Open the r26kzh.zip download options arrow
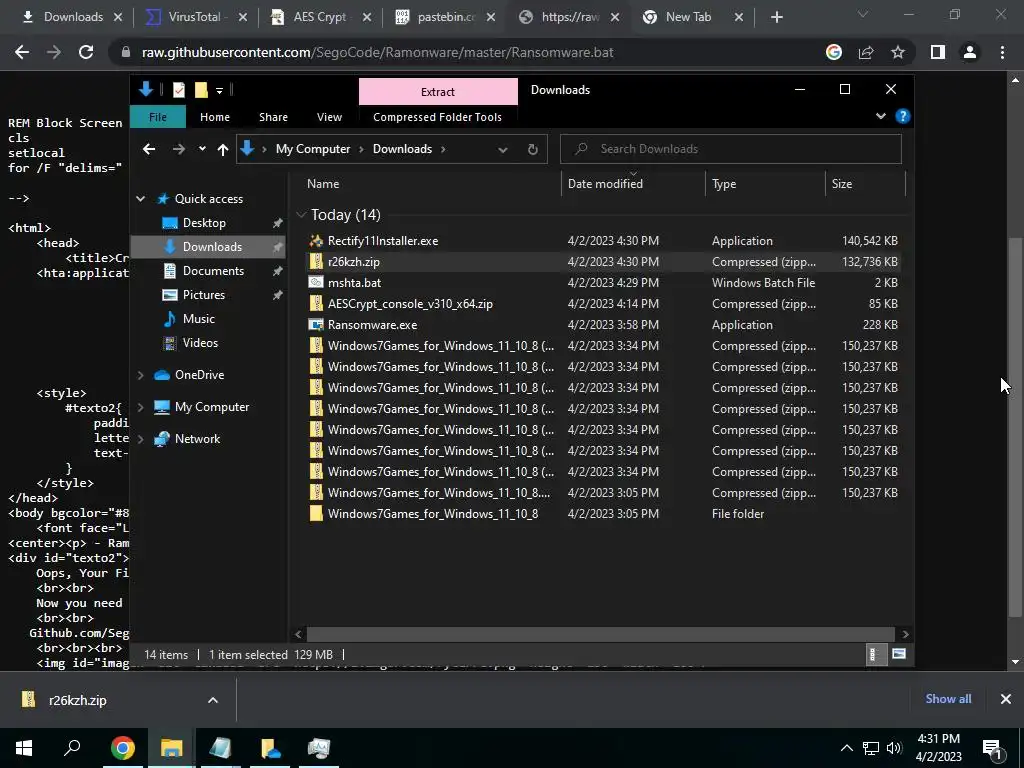 (x=213, y=700)
